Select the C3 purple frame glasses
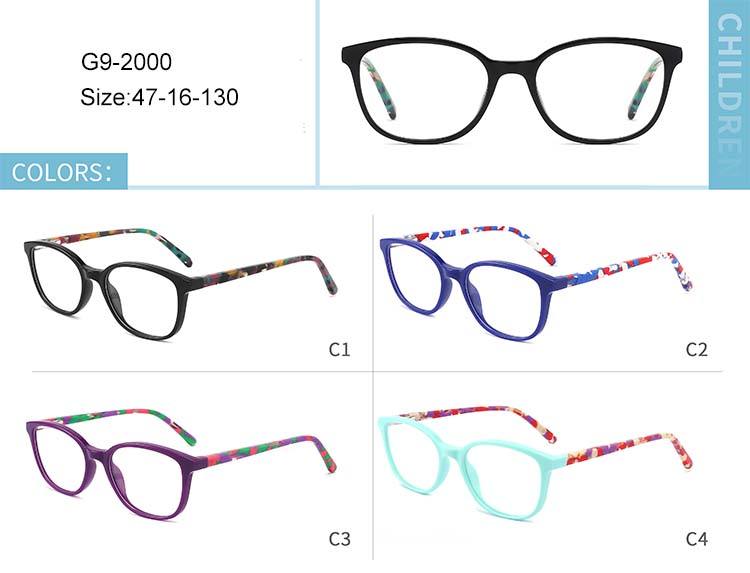 pos(181,464)
